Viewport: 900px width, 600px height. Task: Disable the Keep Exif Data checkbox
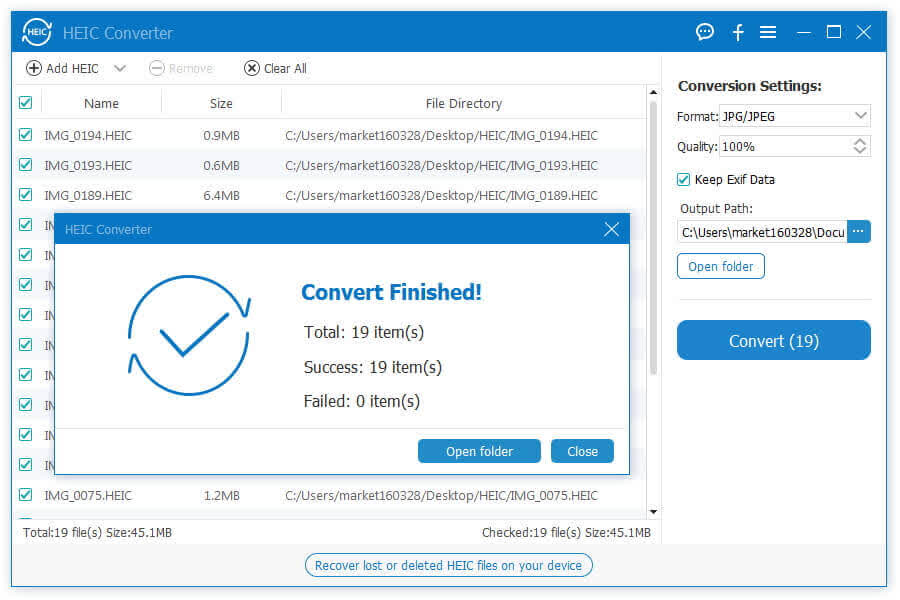[x=684, y=179]
